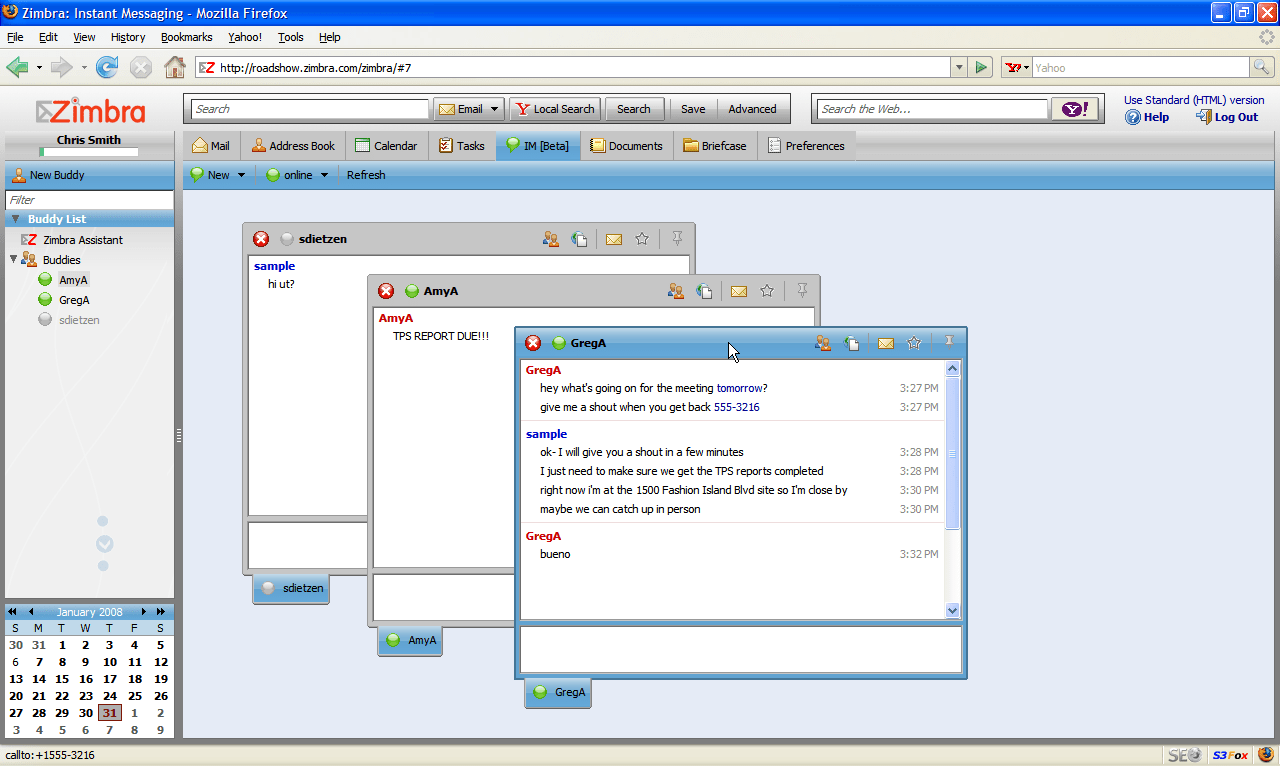Toggle the pin on the GregA chat window
This screenshot has height=766, width=1280.
tap(948, 341)
